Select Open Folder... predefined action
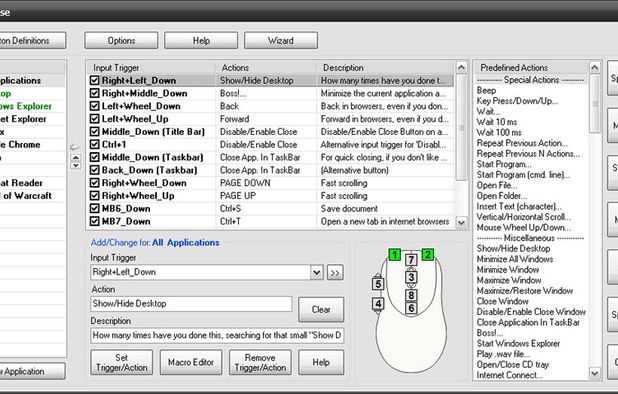This screenshot has height=394, width=618. tap(501, 196)
